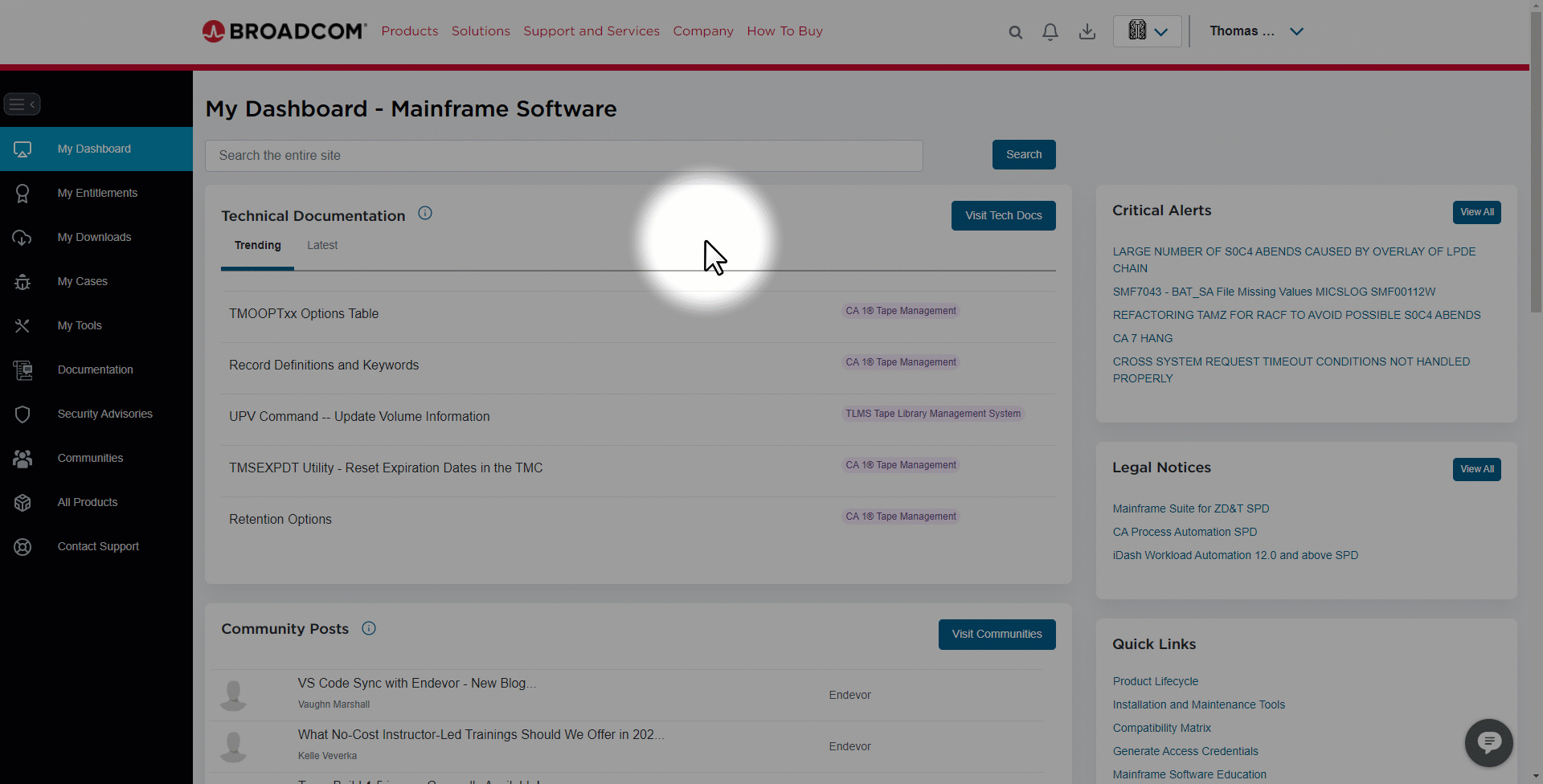The width and height of the screenshot is (1543, 784).
Task: Click the Broadcom logo
Action: click(284, 31)
